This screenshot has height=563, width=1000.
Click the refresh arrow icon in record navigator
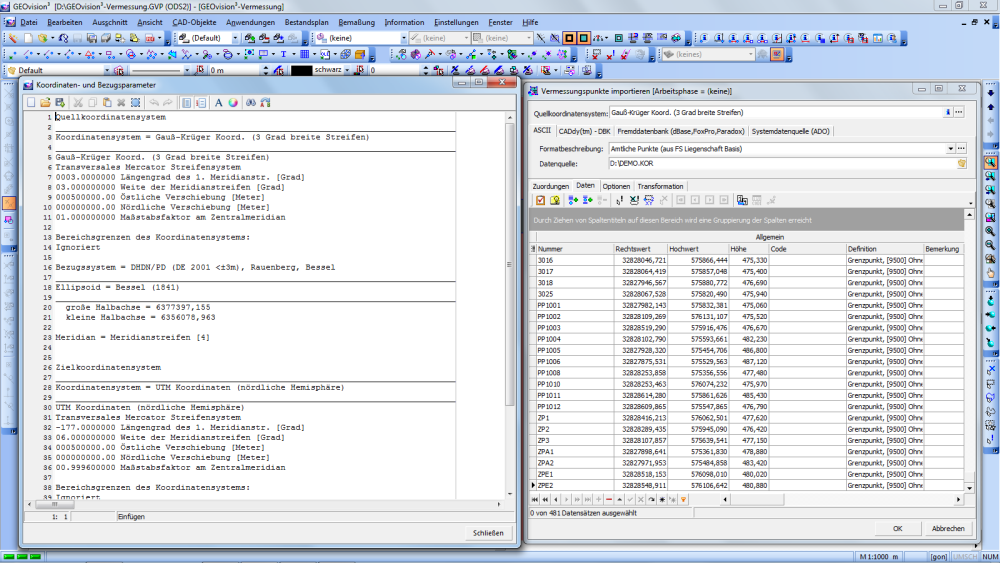(x=651, y=500)
